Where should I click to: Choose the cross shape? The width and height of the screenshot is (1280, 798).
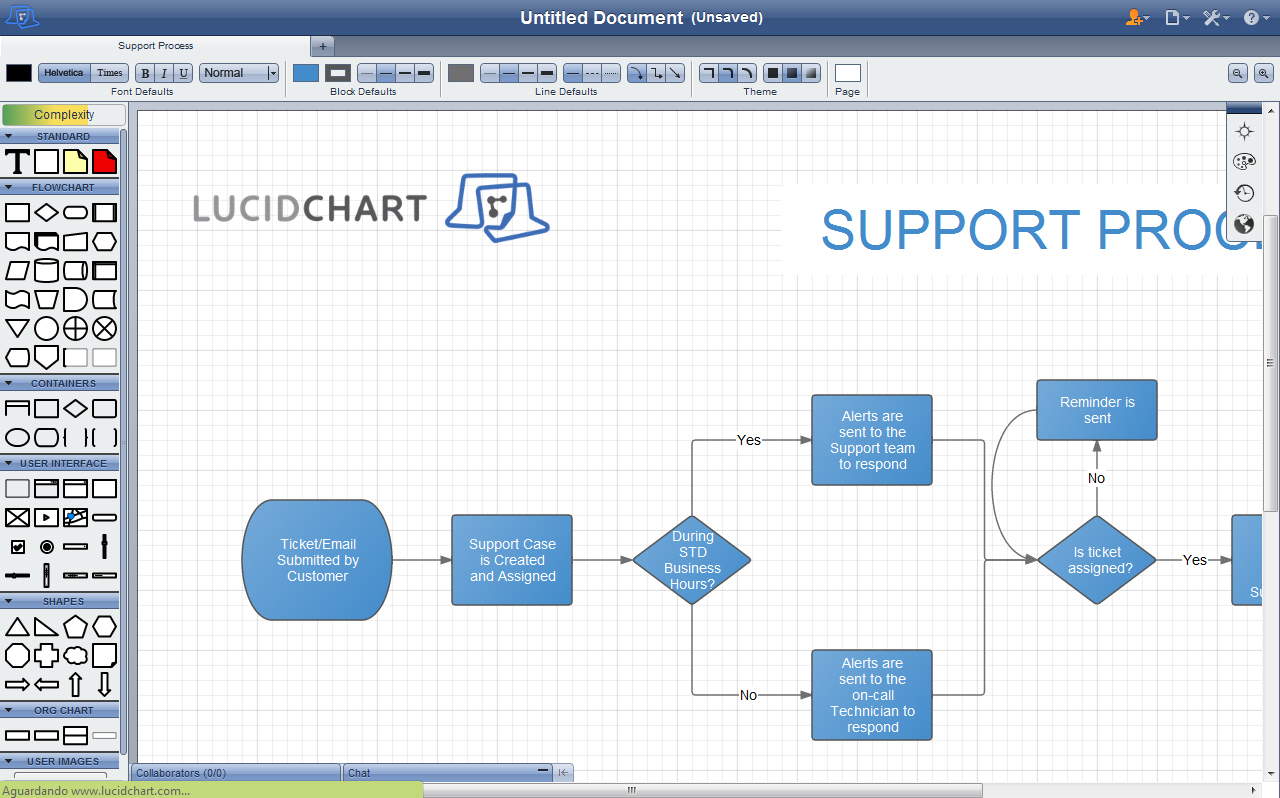[x=46, y=656]
